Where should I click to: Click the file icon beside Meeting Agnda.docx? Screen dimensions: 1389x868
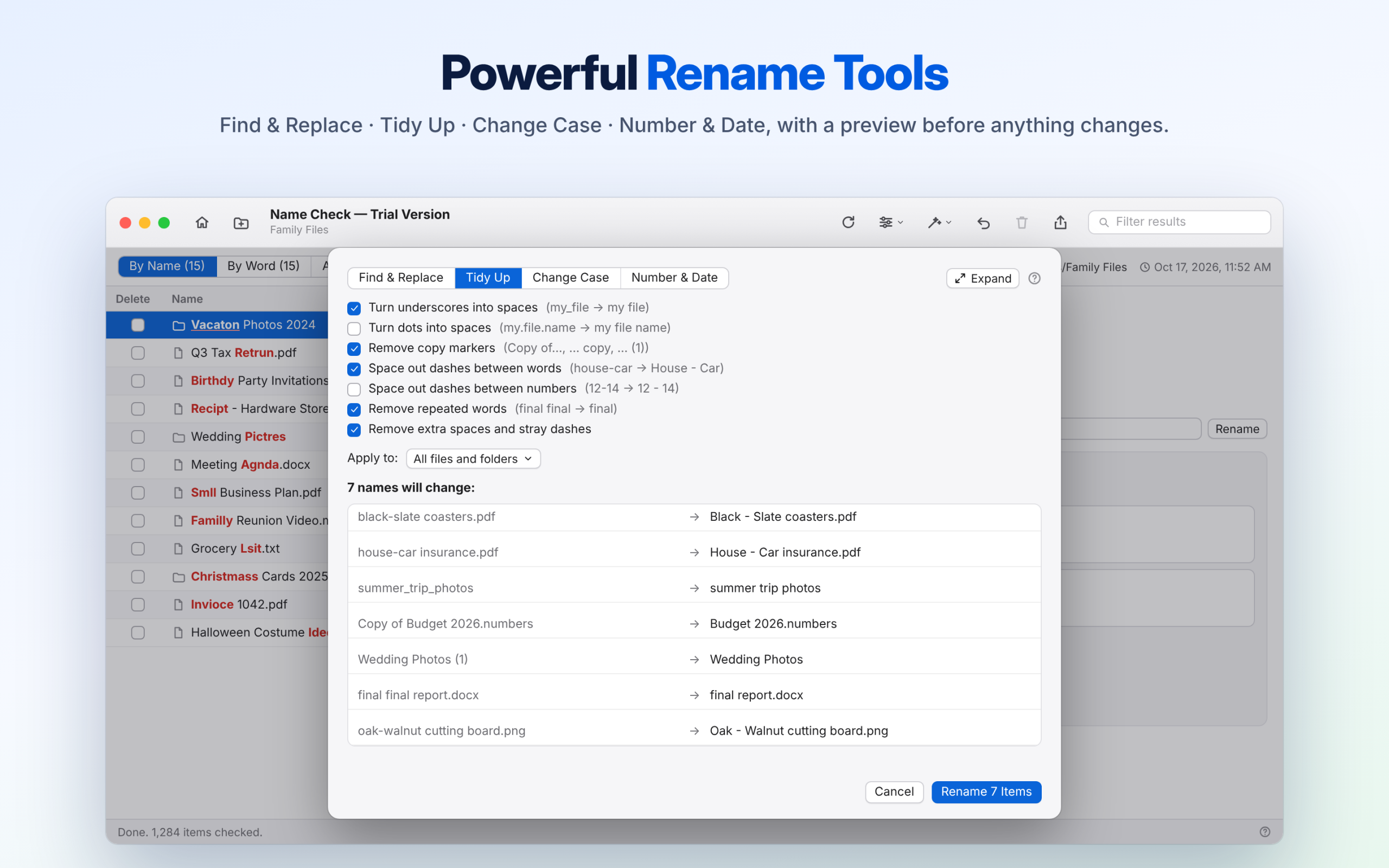(x=179, y=465)
